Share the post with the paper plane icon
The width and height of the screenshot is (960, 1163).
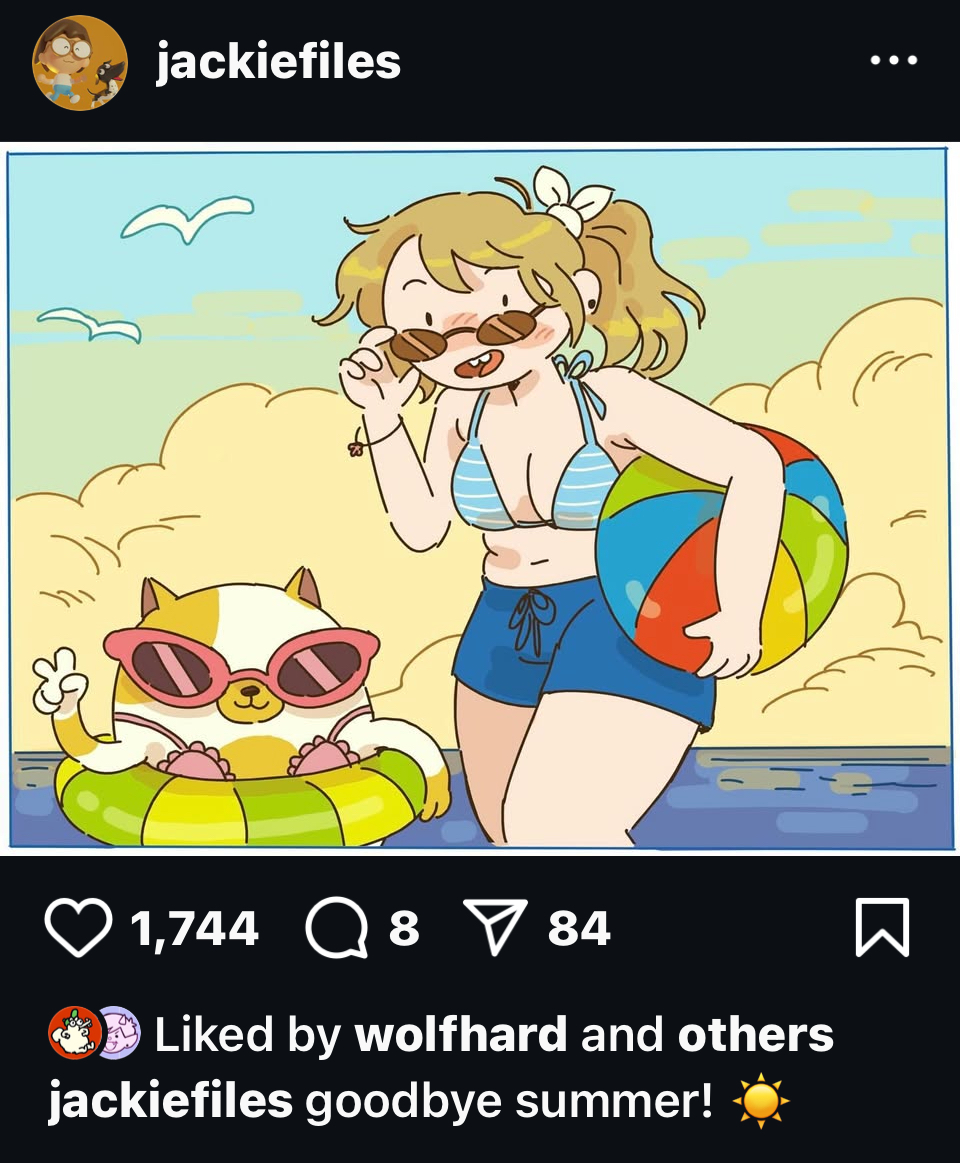[495, 927]
